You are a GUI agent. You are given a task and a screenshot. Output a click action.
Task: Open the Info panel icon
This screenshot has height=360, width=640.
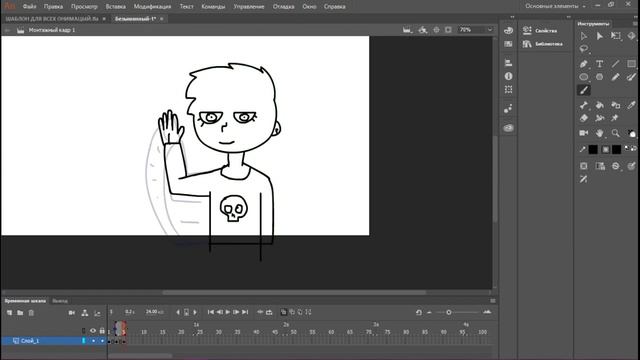[508, 76]
